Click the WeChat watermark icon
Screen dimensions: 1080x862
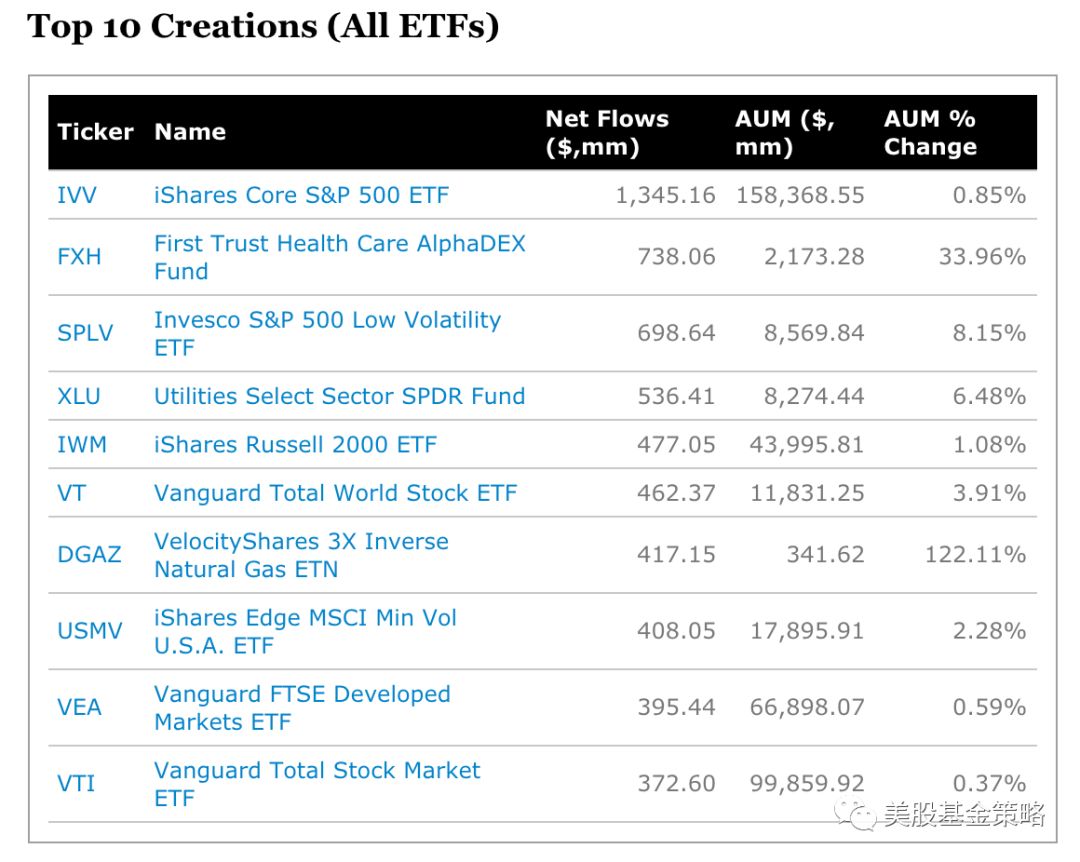[855, 814]
